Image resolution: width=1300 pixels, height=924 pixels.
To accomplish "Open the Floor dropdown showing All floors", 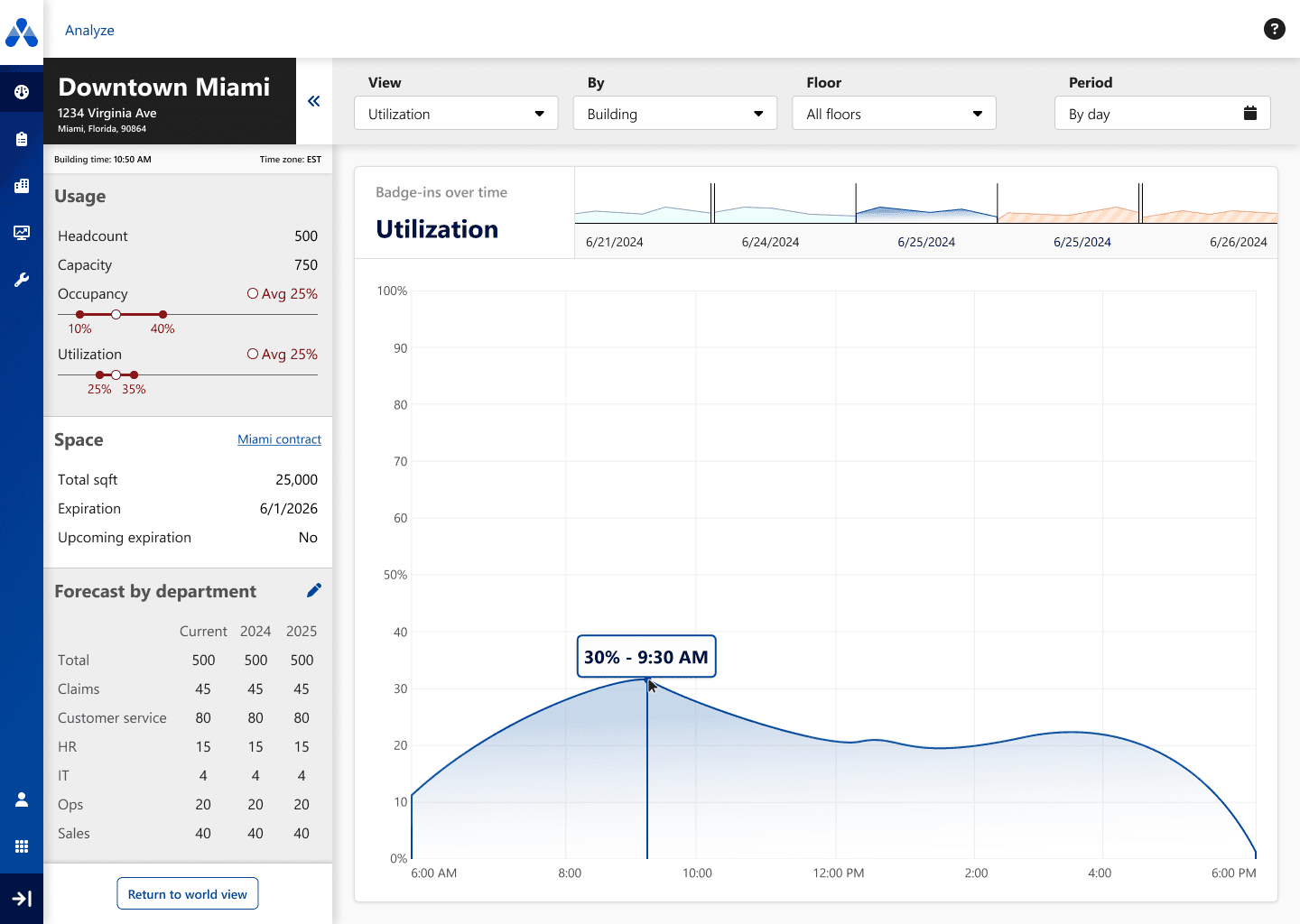I will [x=894, y=114].
